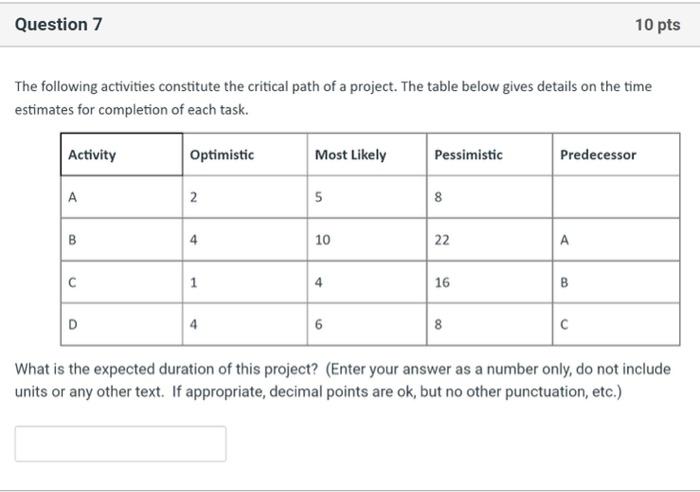Click the Most Likely column header
700x492 pixels.
coord(350,155)
